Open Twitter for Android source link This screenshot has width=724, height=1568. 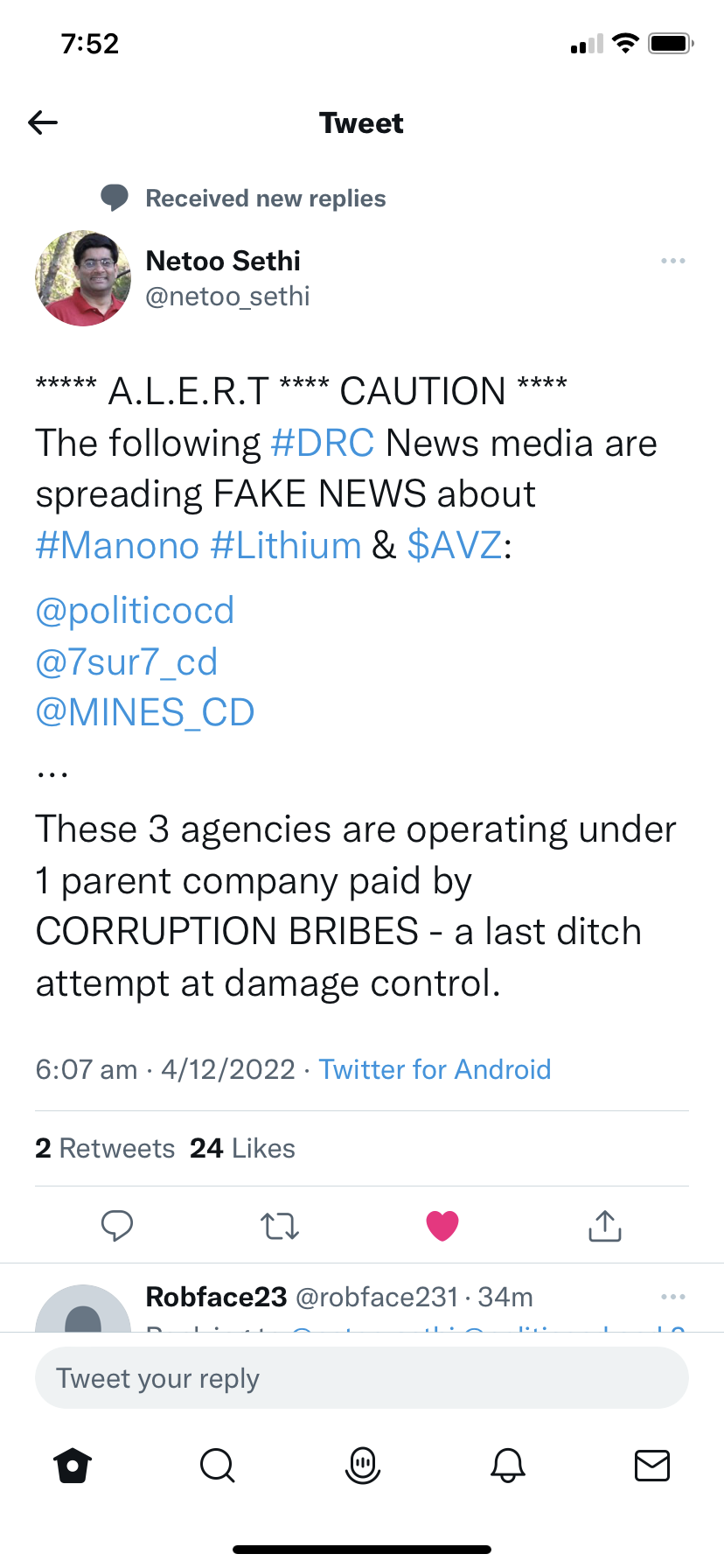click(435, 1069)
